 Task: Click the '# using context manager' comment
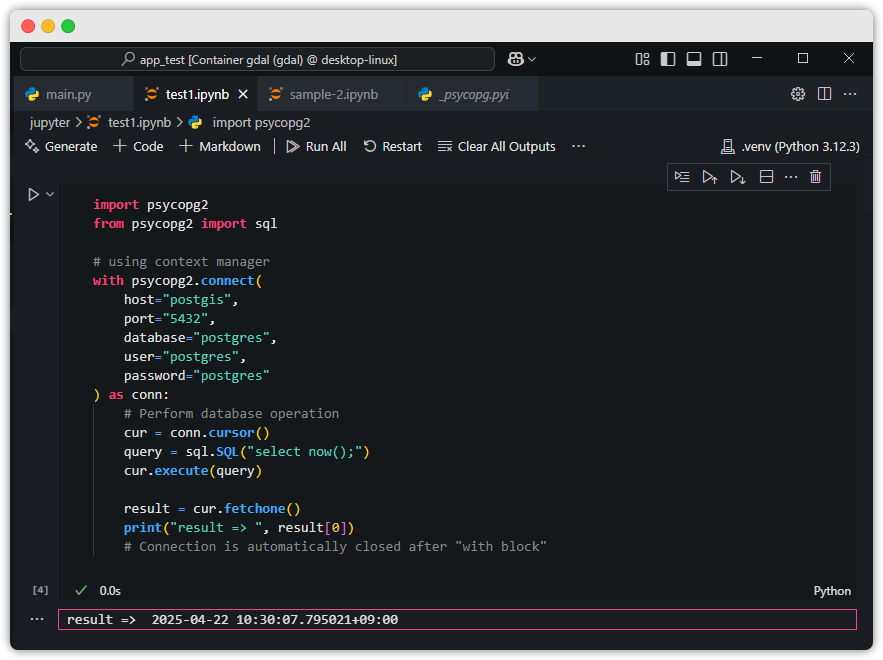click(x=181, y=262)
